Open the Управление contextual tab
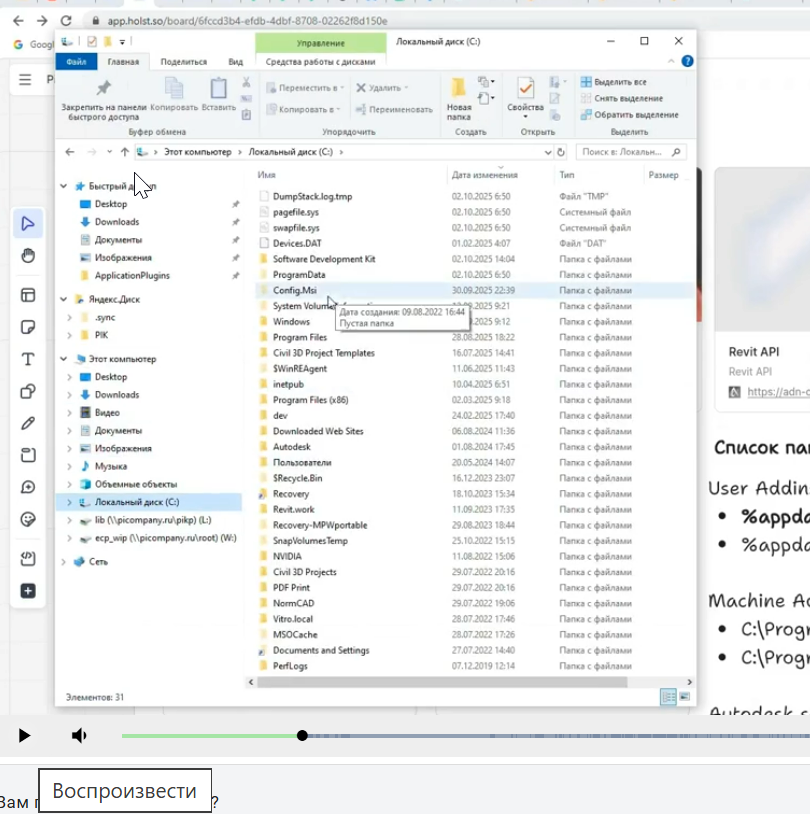The image size is (810, 814). 321,43
